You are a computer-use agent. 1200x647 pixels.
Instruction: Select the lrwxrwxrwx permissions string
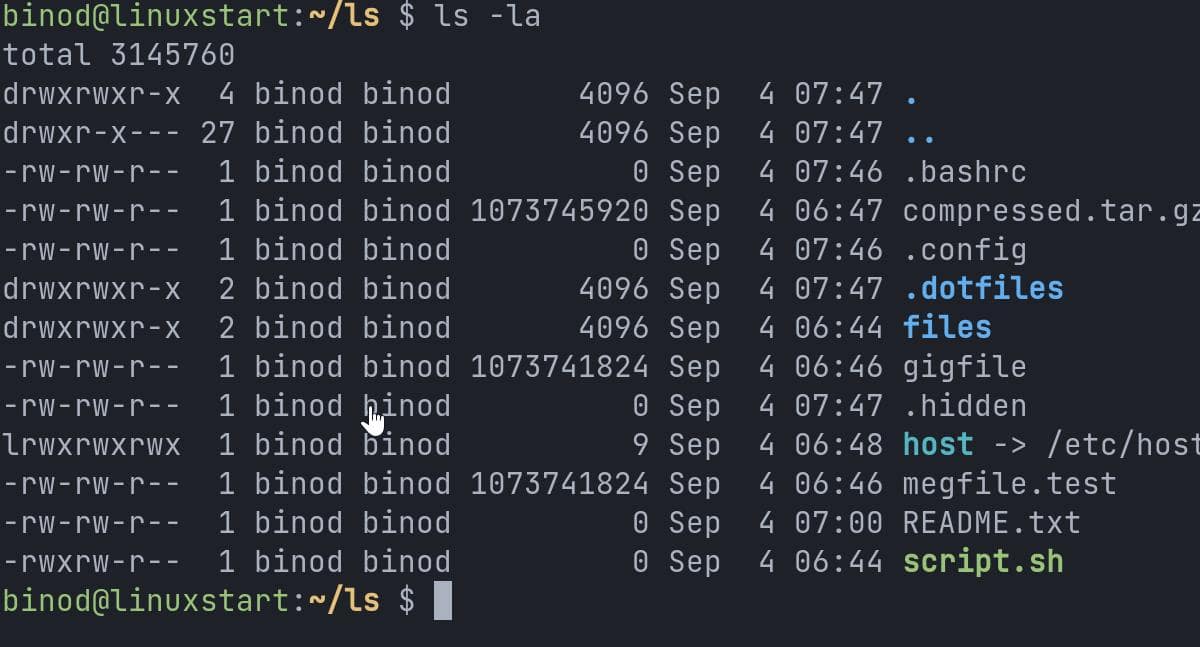click(x=91, y=445)
